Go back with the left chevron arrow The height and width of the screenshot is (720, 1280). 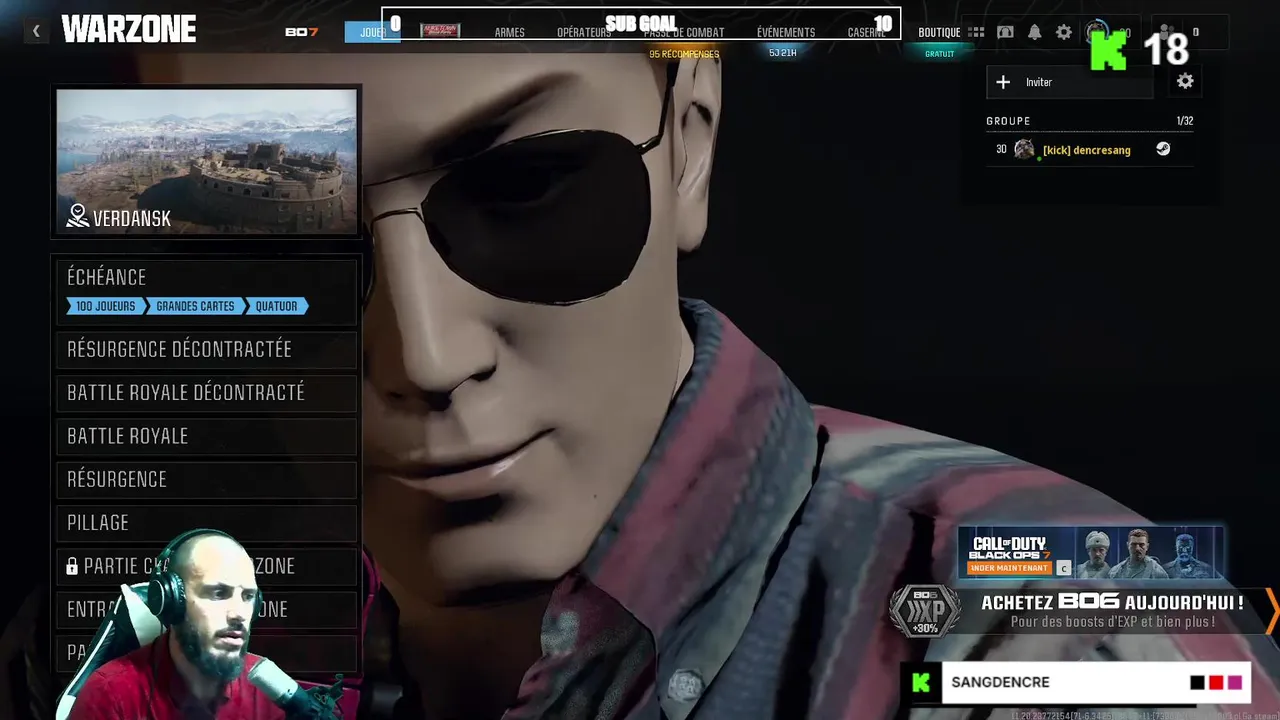click(x=36, y=31)
